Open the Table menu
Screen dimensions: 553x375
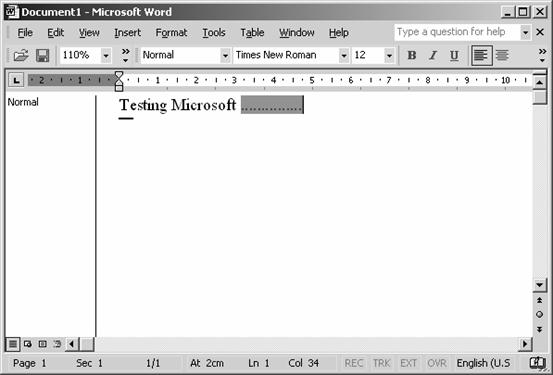tap(252, 33)
